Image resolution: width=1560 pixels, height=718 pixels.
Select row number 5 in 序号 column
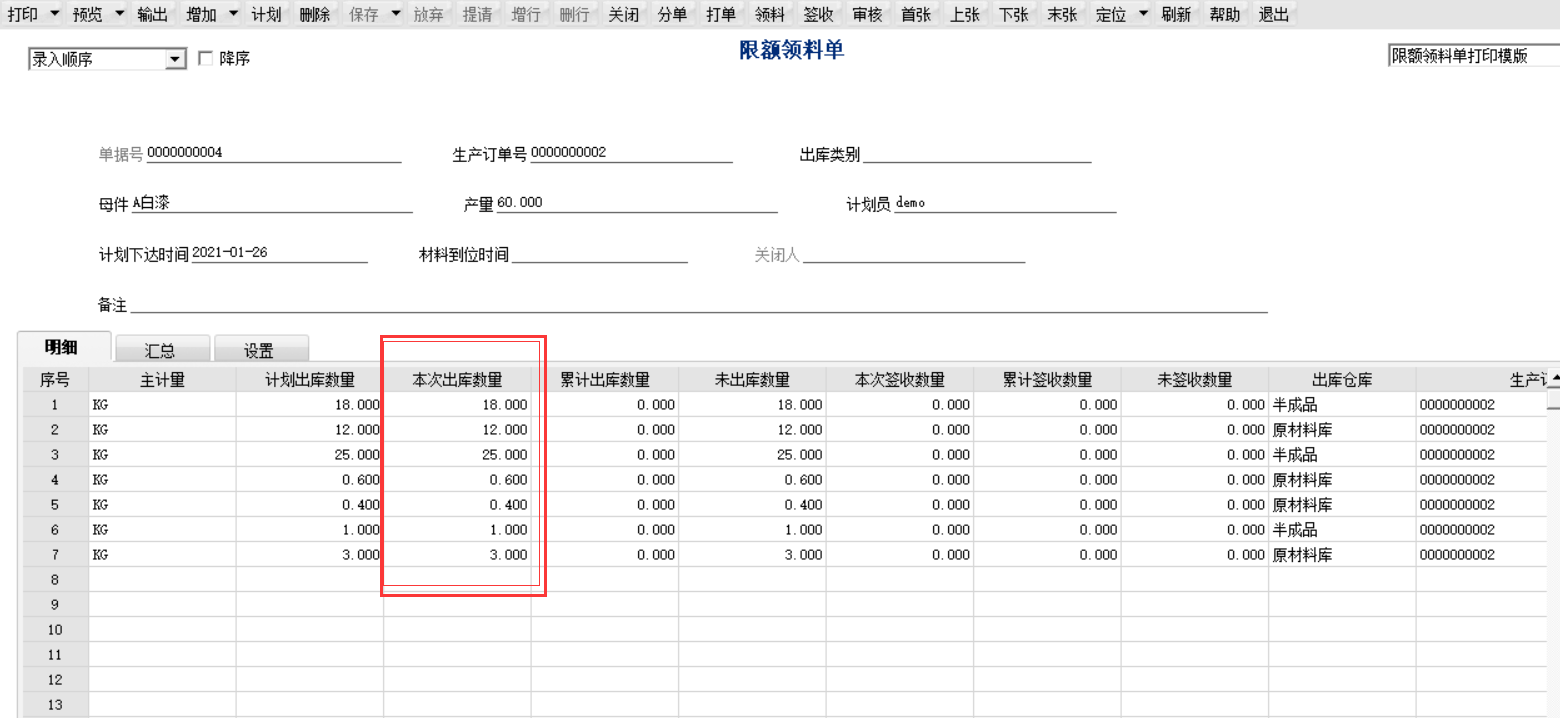coord(55,505)
